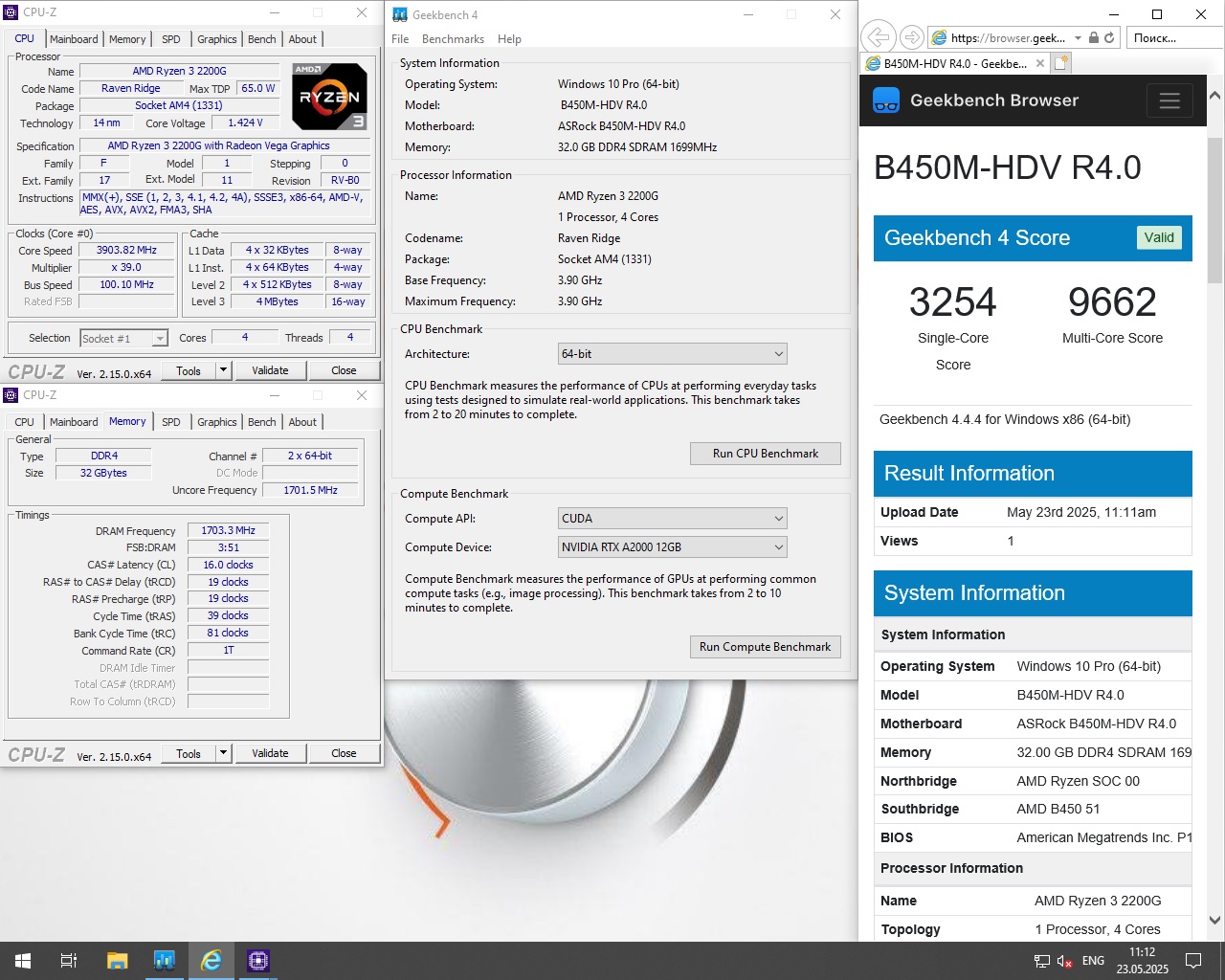Click the Tools button in lower CPU-Z
Viewport: 1225px width, 980px height.
[189, 753]
